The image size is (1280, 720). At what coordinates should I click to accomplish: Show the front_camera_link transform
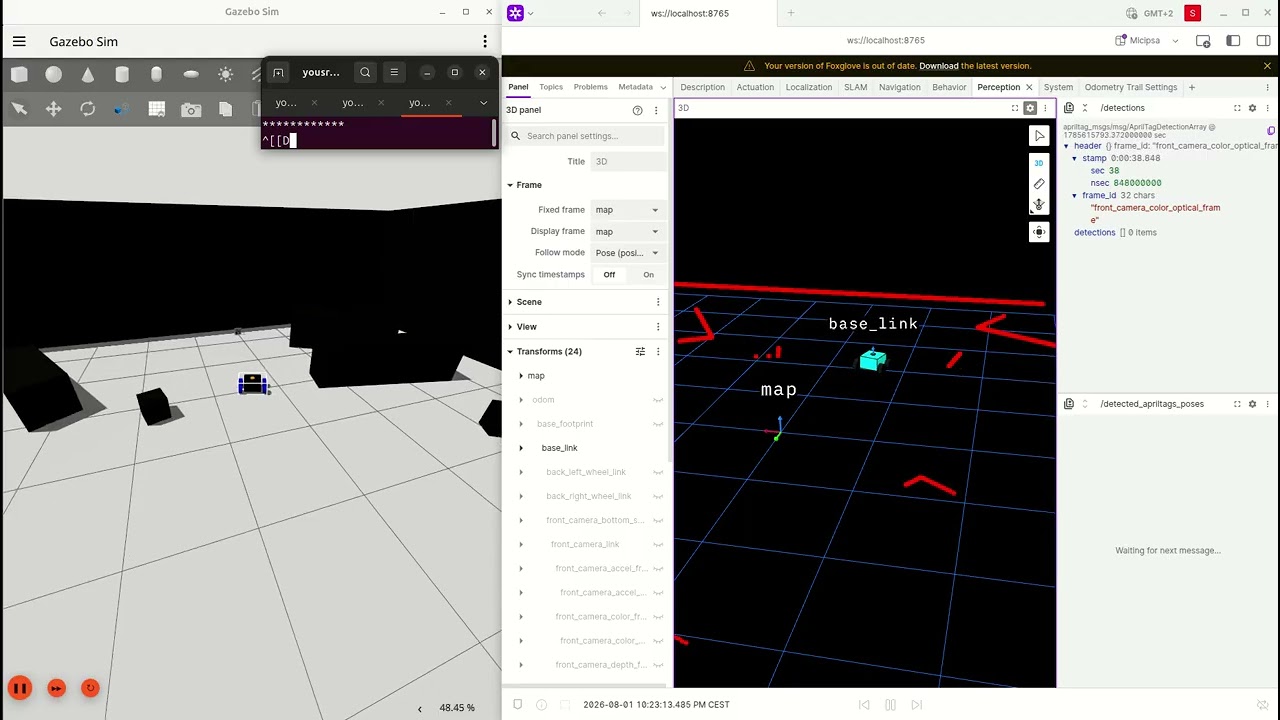[658, 544]
